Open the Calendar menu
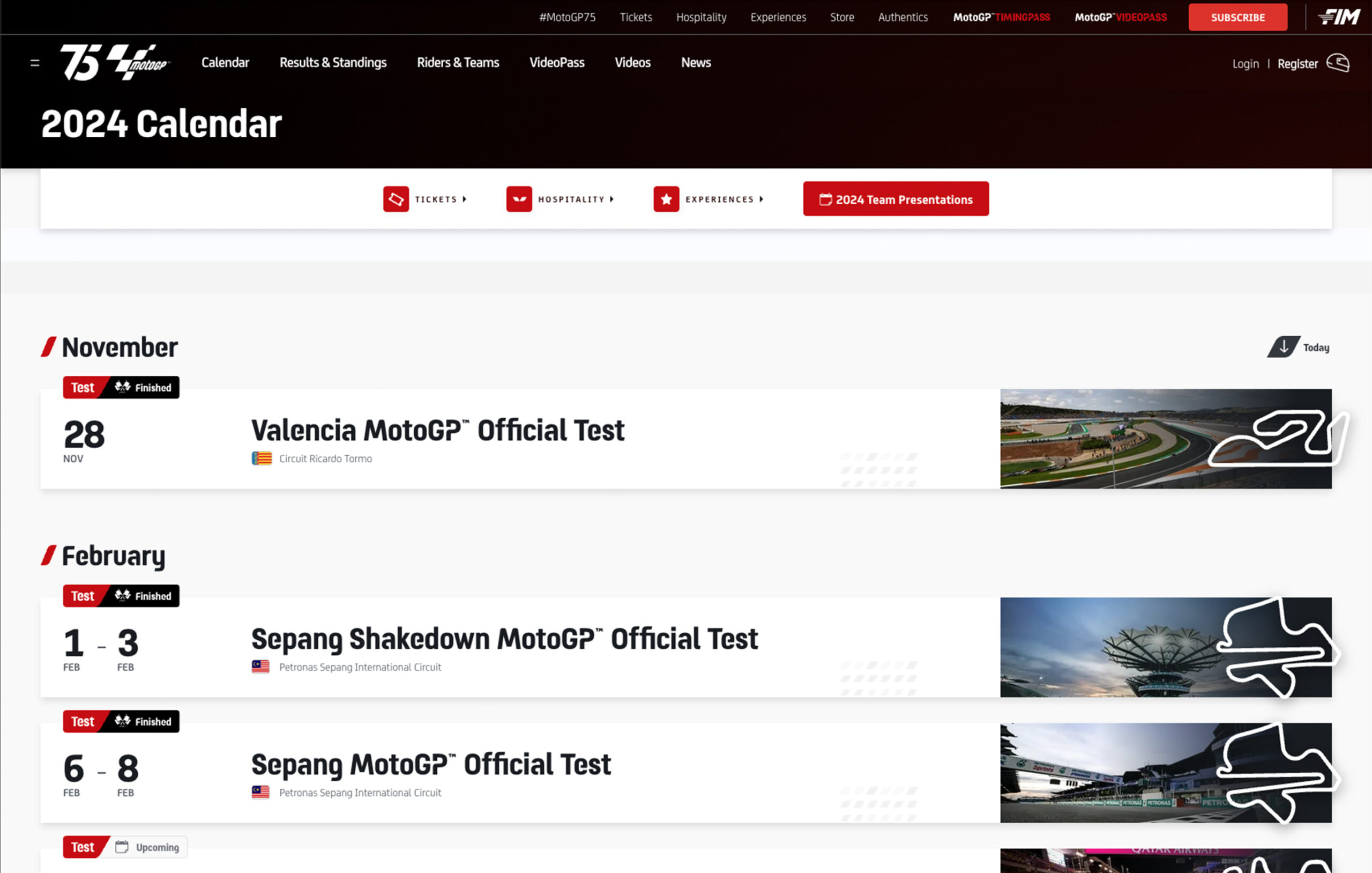 pyautogui.click(x=225, y=63)
